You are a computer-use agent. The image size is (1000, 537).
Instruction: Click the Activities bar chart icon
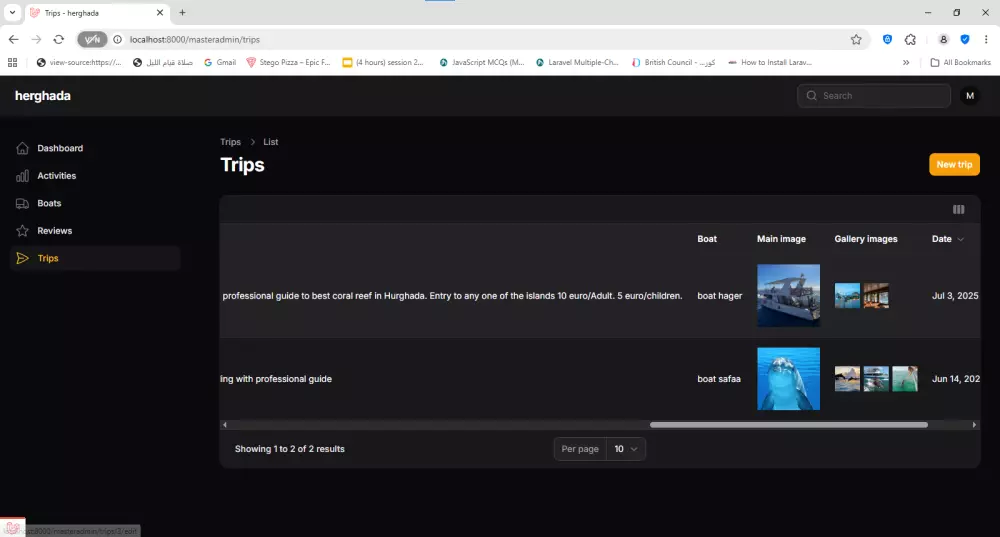pyautogui.click(x=22, y=175)
